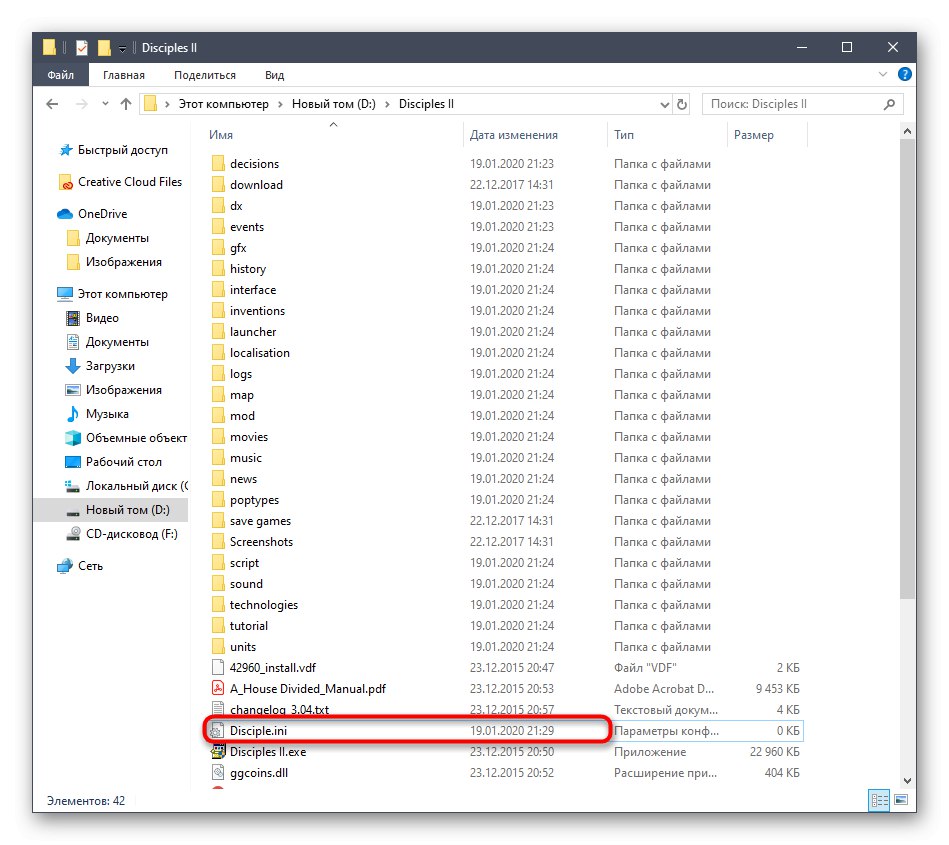
Task: Click the scrollbar down arrow
Action: pyautogui.click(x=907, y=781)
